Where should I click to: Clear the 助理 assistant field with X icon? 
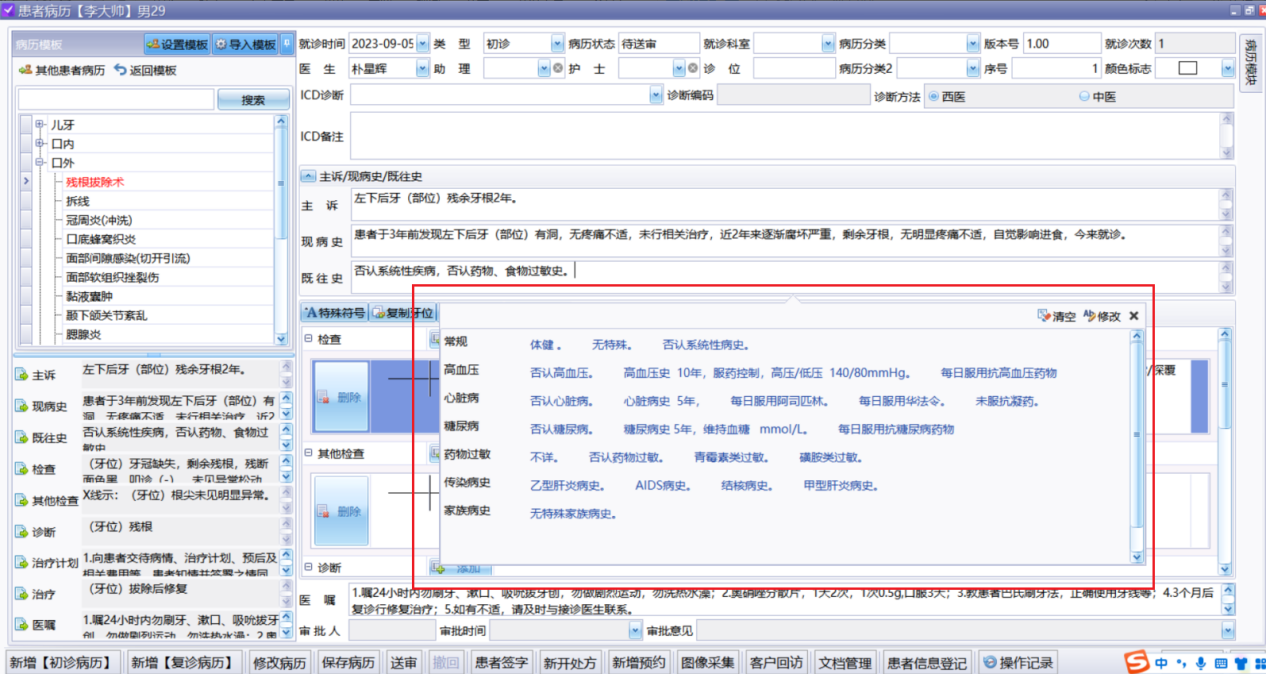558,69
